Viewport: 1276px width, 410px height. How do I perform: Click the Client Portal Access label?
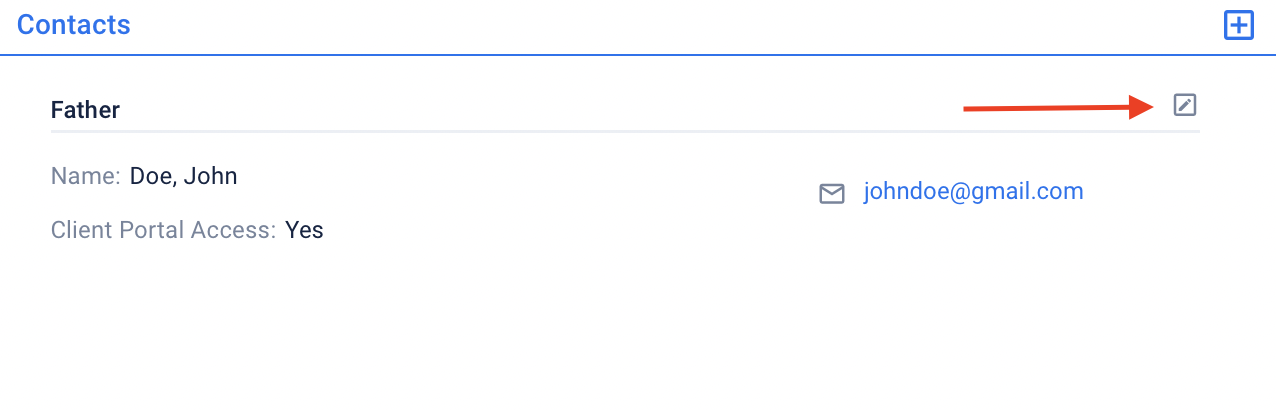coord(163,230)
